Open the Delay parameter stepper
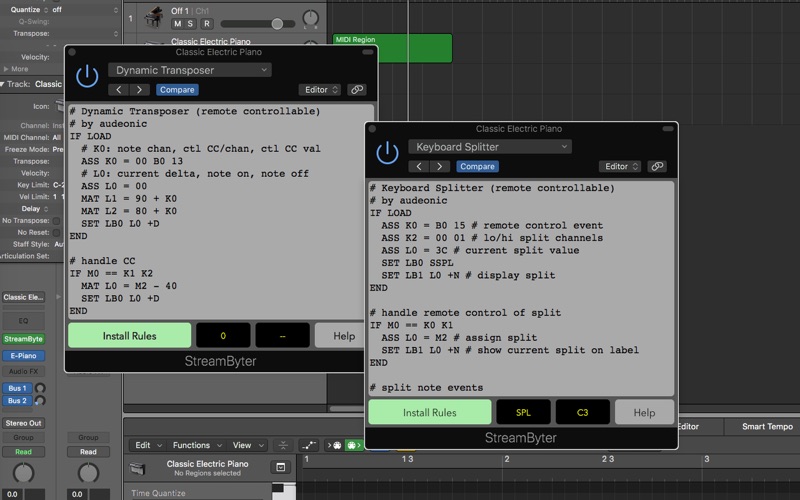Image resolution: width=800 pixels, height=500 pixels. tap(46, 209)
